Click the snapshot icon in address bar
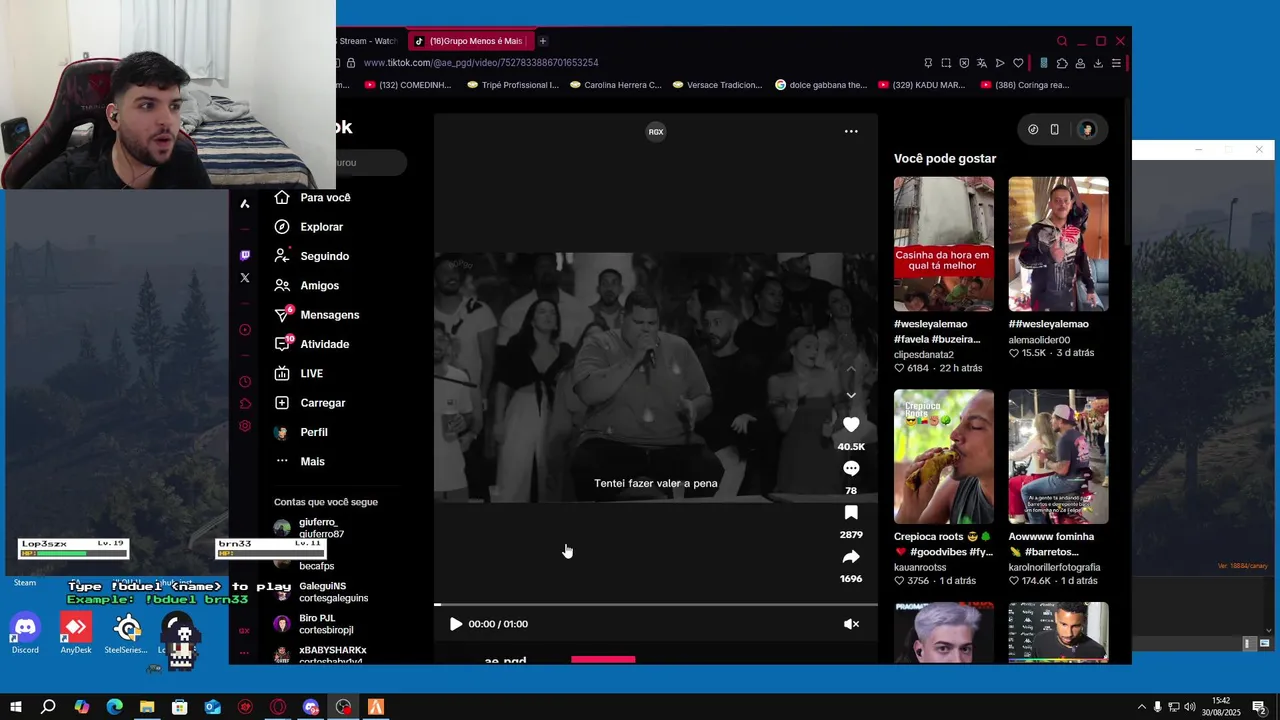Image resolution: width=1280 pixels, height=720 pixels. 946,63
